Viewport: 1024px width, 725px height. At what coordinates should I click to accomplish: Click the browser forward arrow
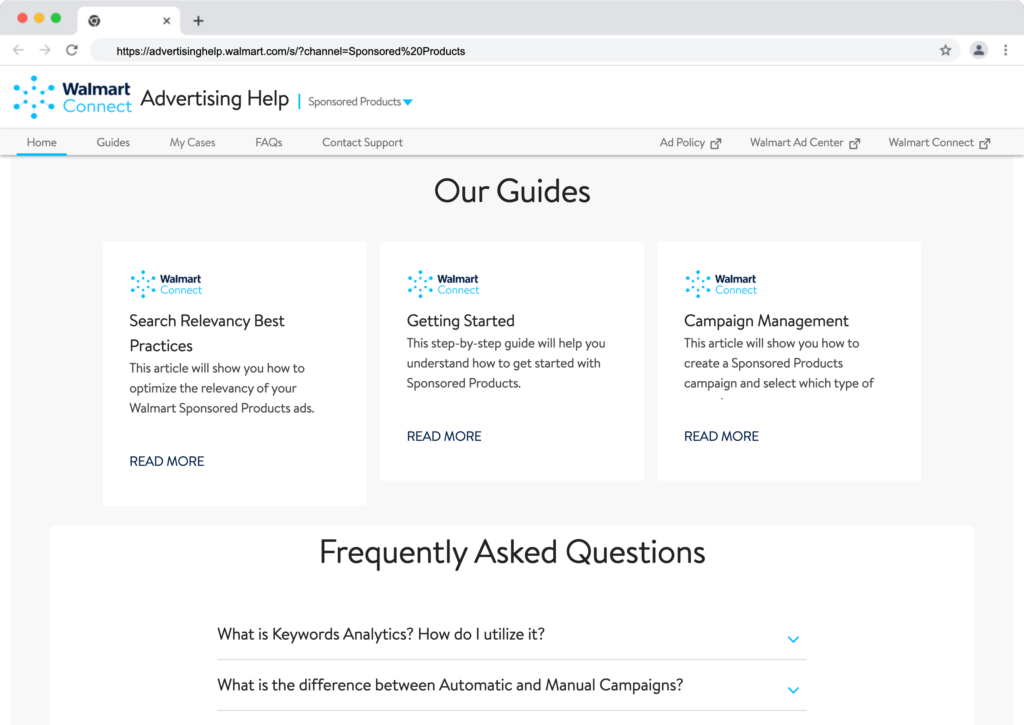click(x=44, y=50)
